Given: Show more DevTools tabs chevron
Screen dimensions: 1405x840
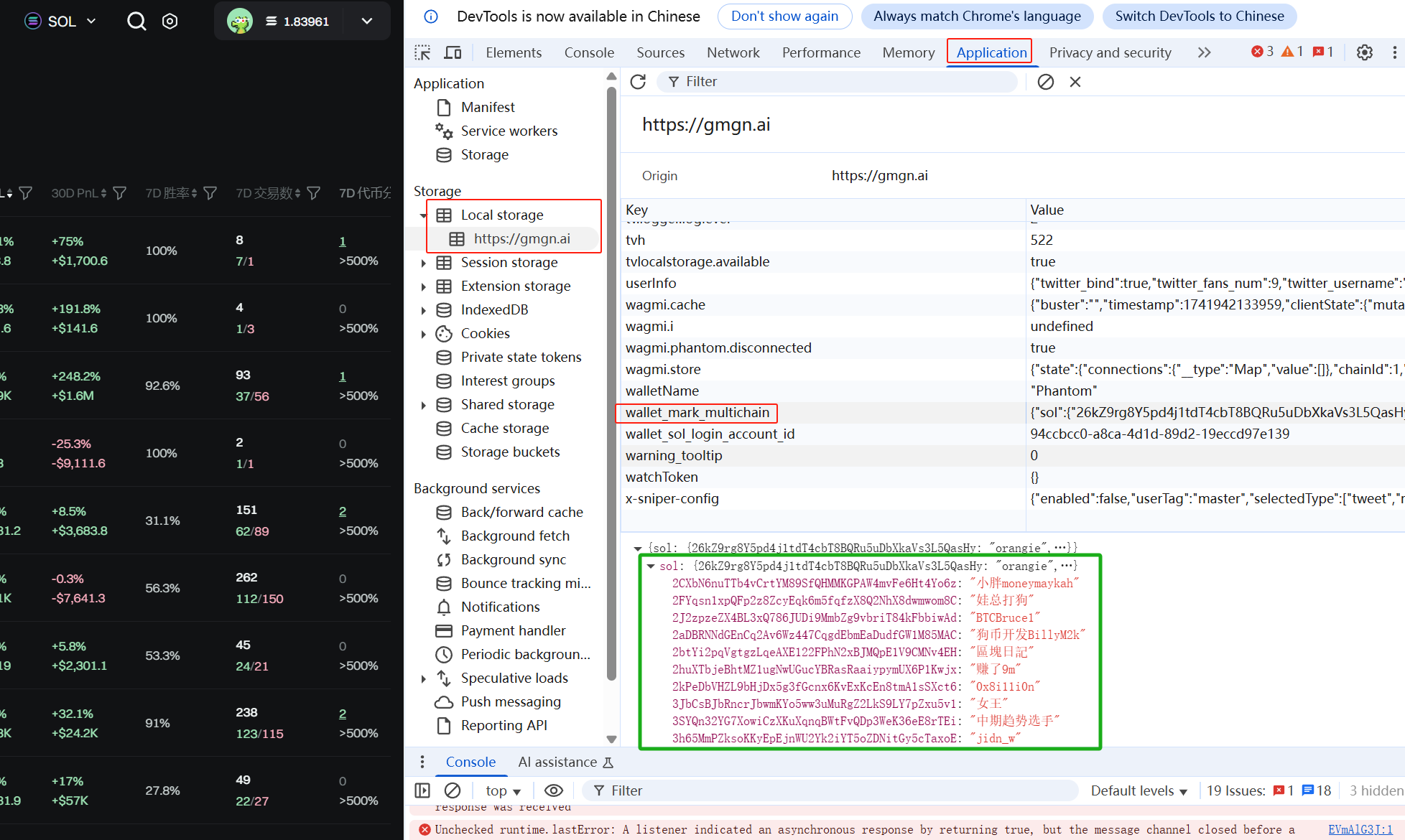Looking at the screenshot, I should coord(1204,52).
